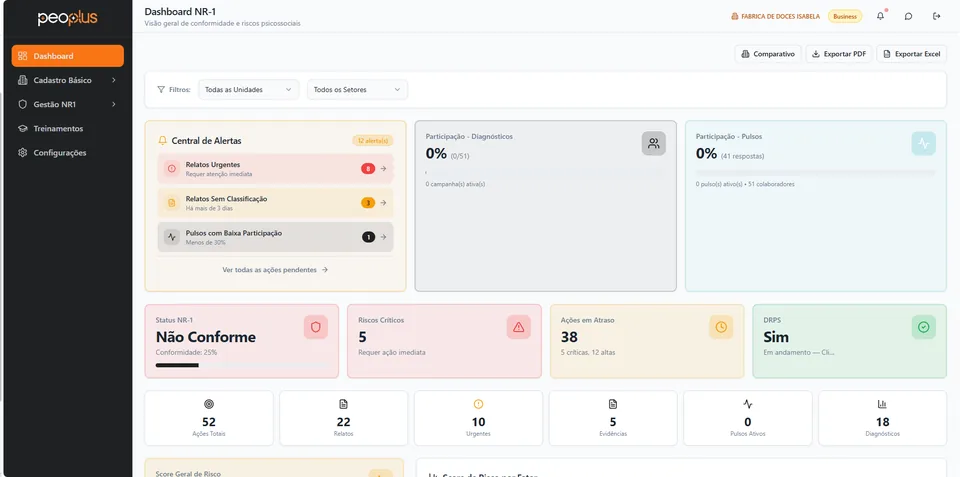Click the Cadastro Básico building icon
The width and height of the screenshot is (960, 477).
tap(23, 80)
